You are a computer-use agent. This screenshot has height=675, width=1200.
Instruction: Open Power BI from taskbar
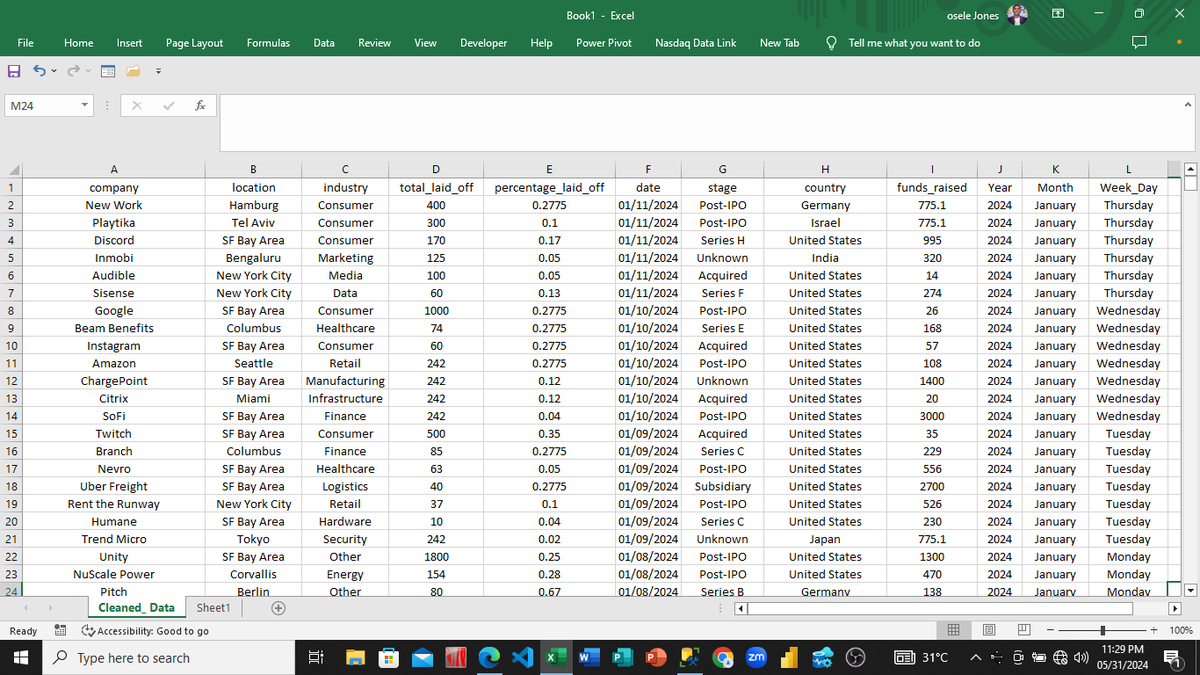(789, 657)
